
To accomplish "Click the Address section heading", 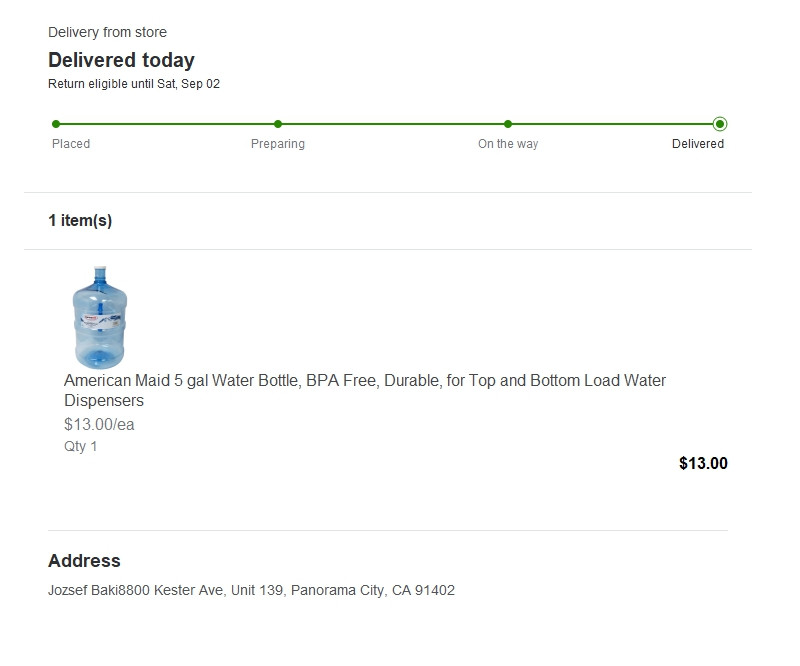I will click(x=84, y=561).
